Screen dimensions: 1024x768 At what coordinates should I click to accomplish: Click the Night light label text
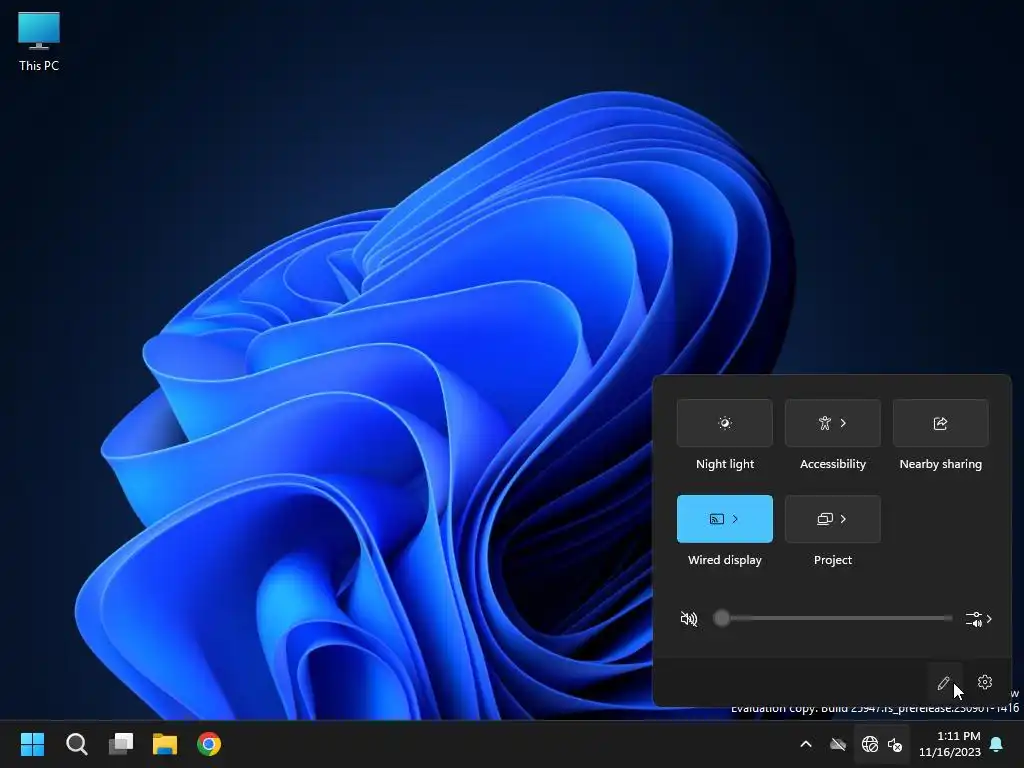(x=724, y=464)
